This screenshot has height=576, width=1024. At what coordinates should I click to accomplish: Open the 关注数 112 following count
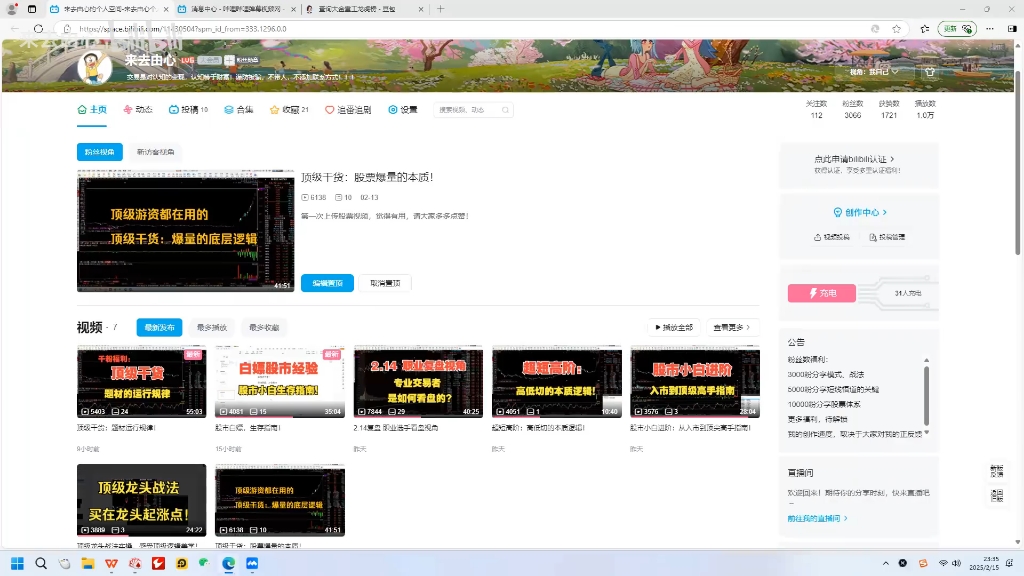[x=816, y=109]
